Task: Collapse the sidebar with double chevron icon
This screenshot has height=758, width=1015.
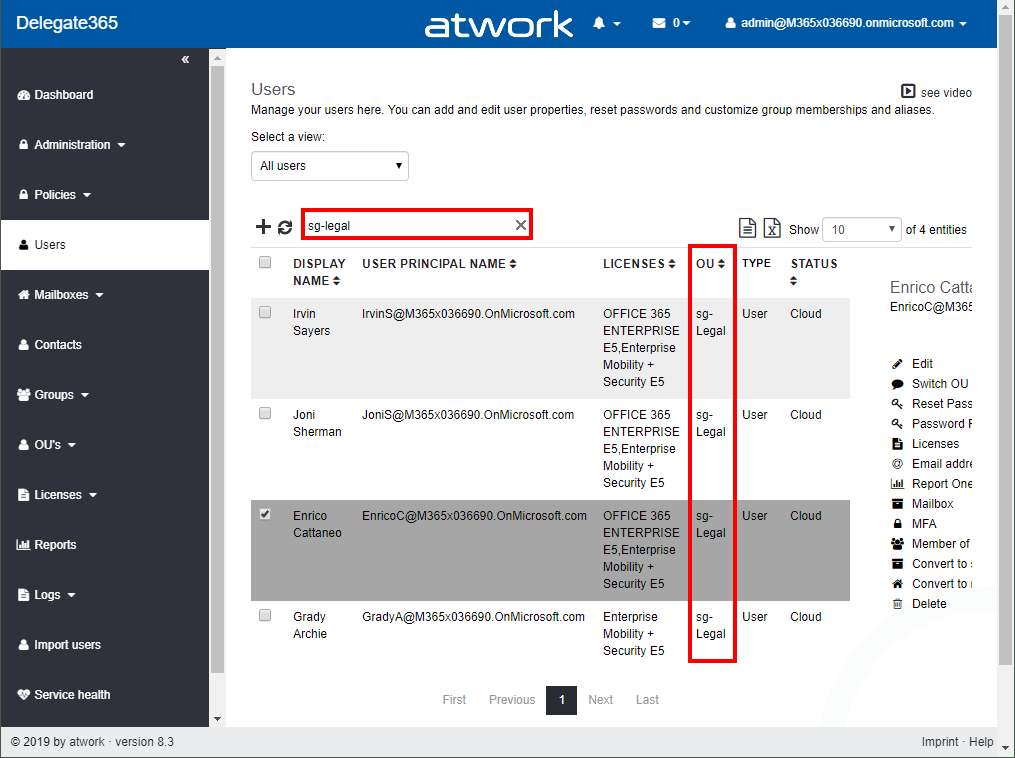Action: click(x=185, y=60)
